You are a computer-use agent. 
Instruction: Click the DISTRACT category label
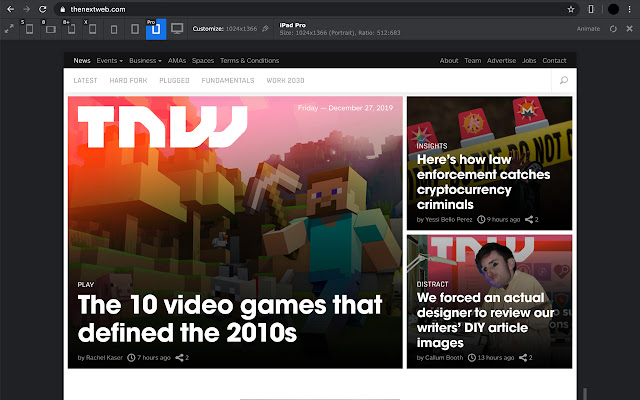tap(432, 284)
